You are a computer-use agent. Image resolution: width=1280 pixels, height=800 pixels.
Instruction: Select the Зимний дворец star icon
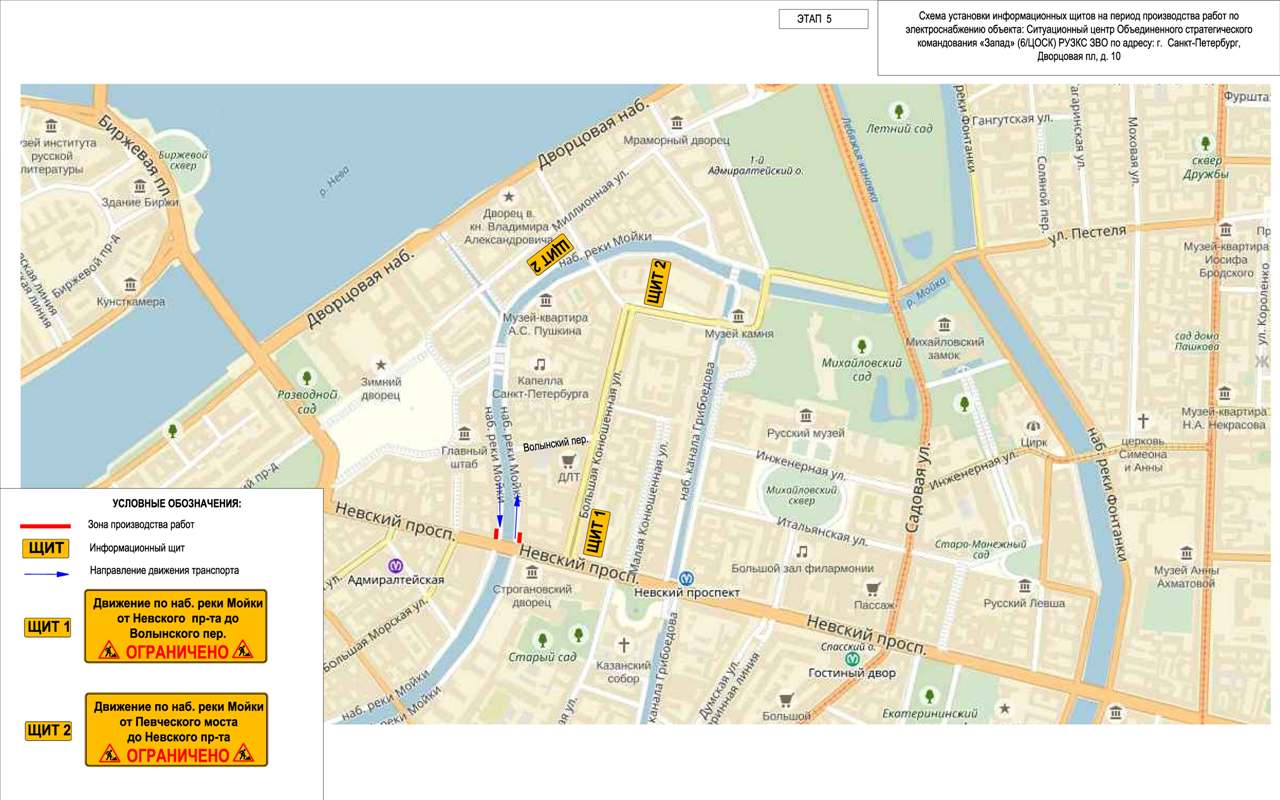[x=380, y=365]
